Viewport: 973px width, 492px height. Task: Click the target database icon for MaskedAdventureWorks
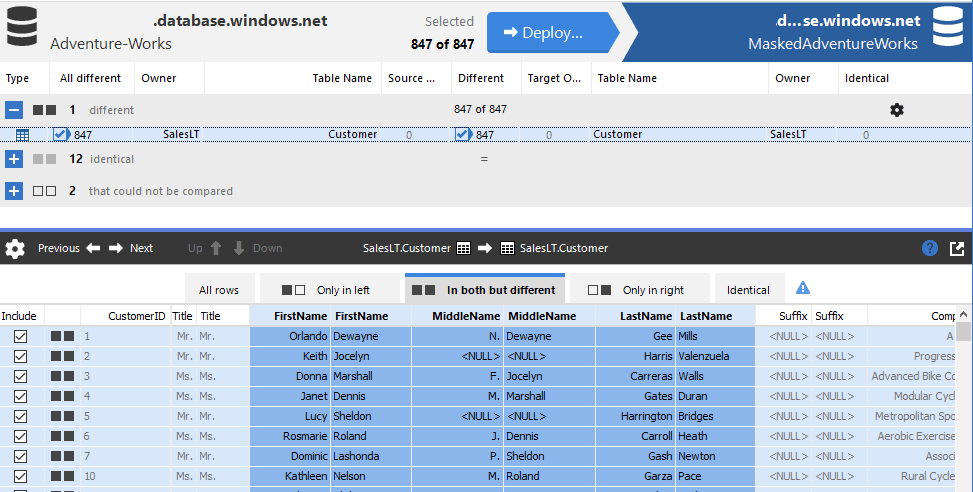click(948, 26)
